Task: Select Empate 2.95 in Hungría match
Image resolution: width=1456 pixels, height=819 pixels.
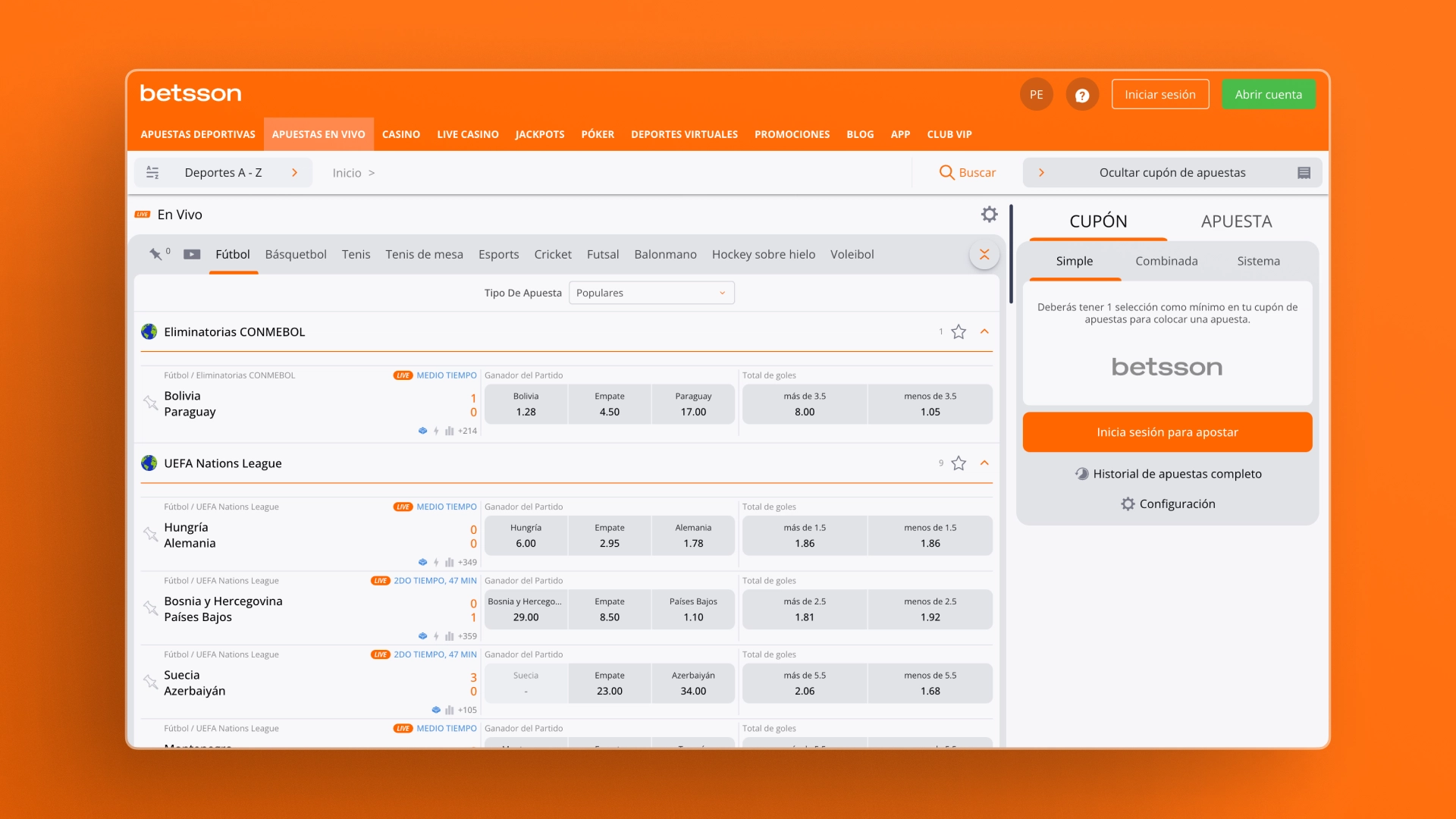Action: click(x=609, y=535)
